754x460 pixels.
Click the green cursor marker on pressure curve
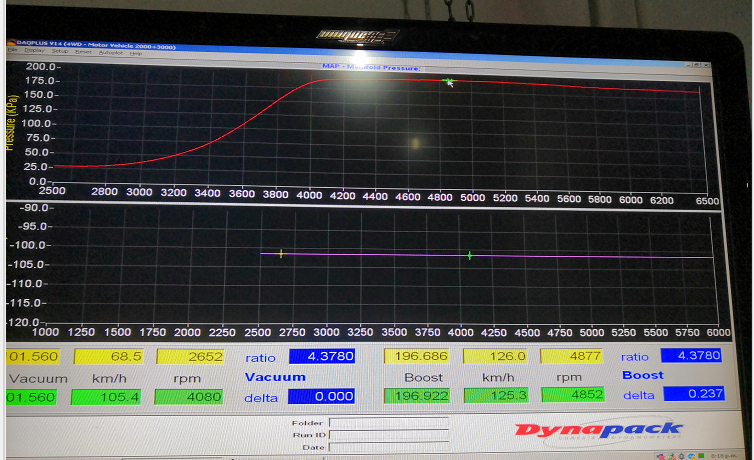[448, 81]
